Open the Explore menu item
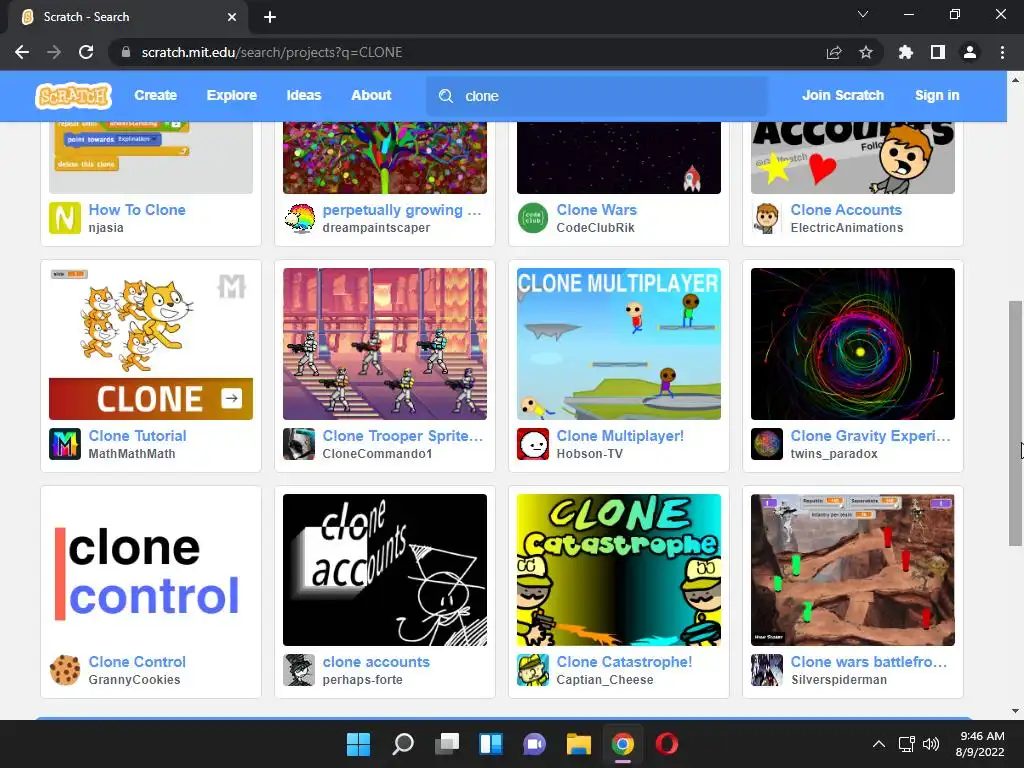This screenshot has width=1024, height=768. coord(232,95)
